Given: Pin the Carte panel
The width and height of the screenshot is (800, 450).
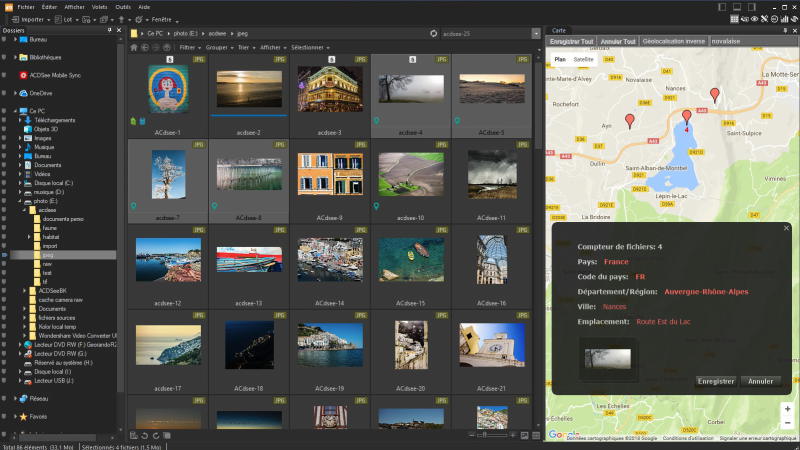Looking at the screenshot, I should [x=785, y=31].
